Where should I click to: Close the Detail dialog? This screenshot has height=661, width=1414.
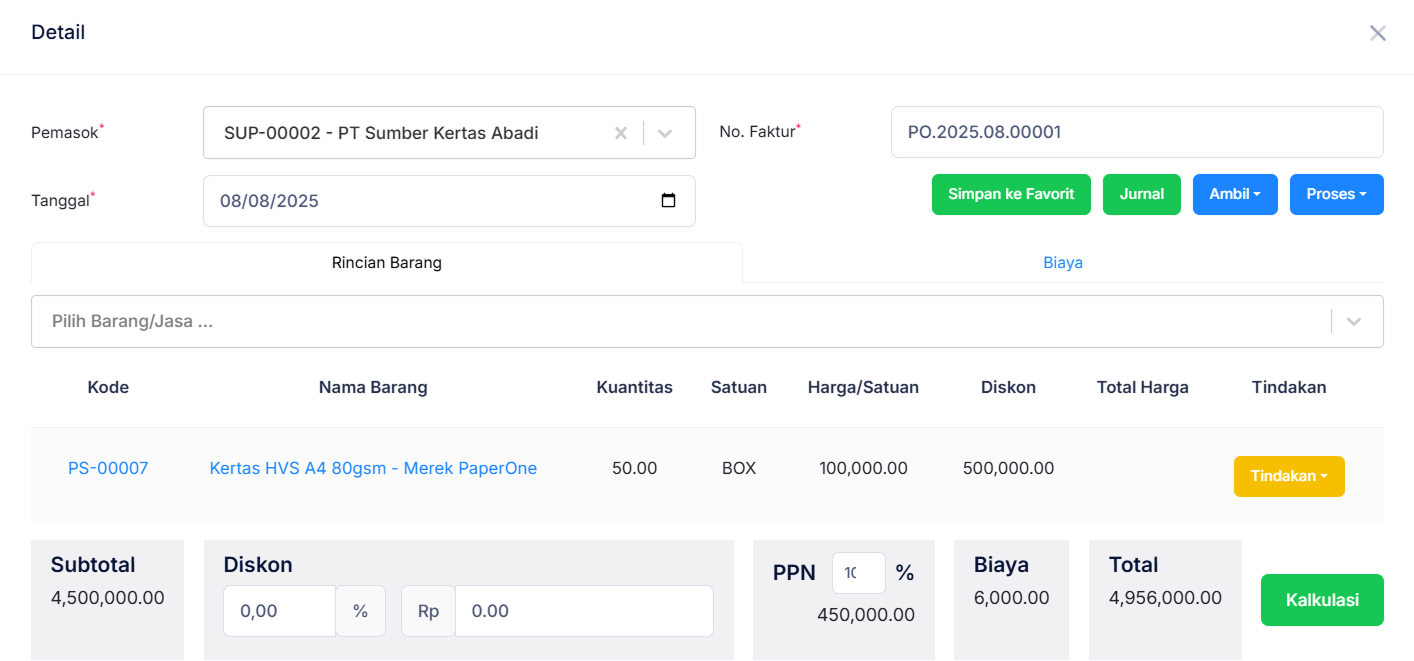pyautogui.click(x=1378, y=32)
